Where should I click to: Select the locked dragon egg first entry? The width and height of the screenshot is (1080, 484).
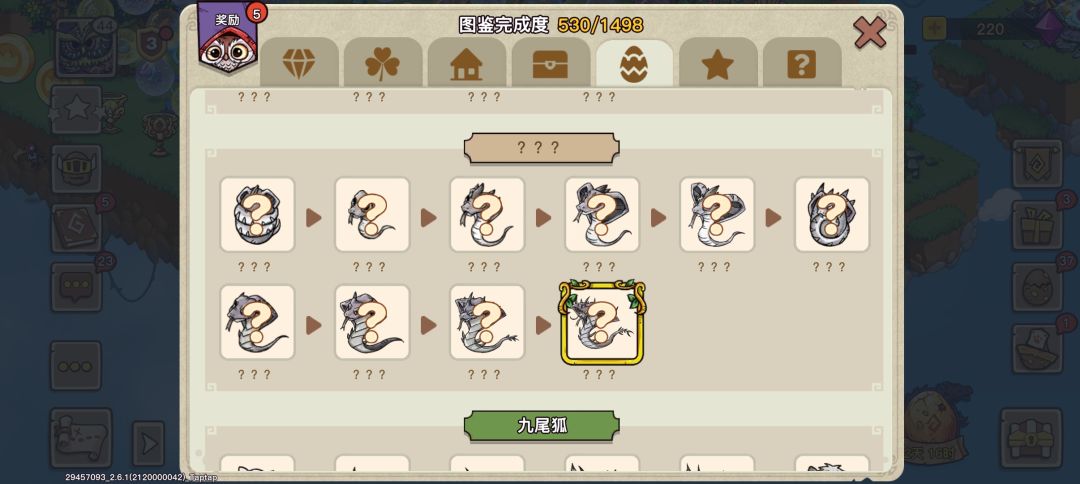[x=257, y=214]
